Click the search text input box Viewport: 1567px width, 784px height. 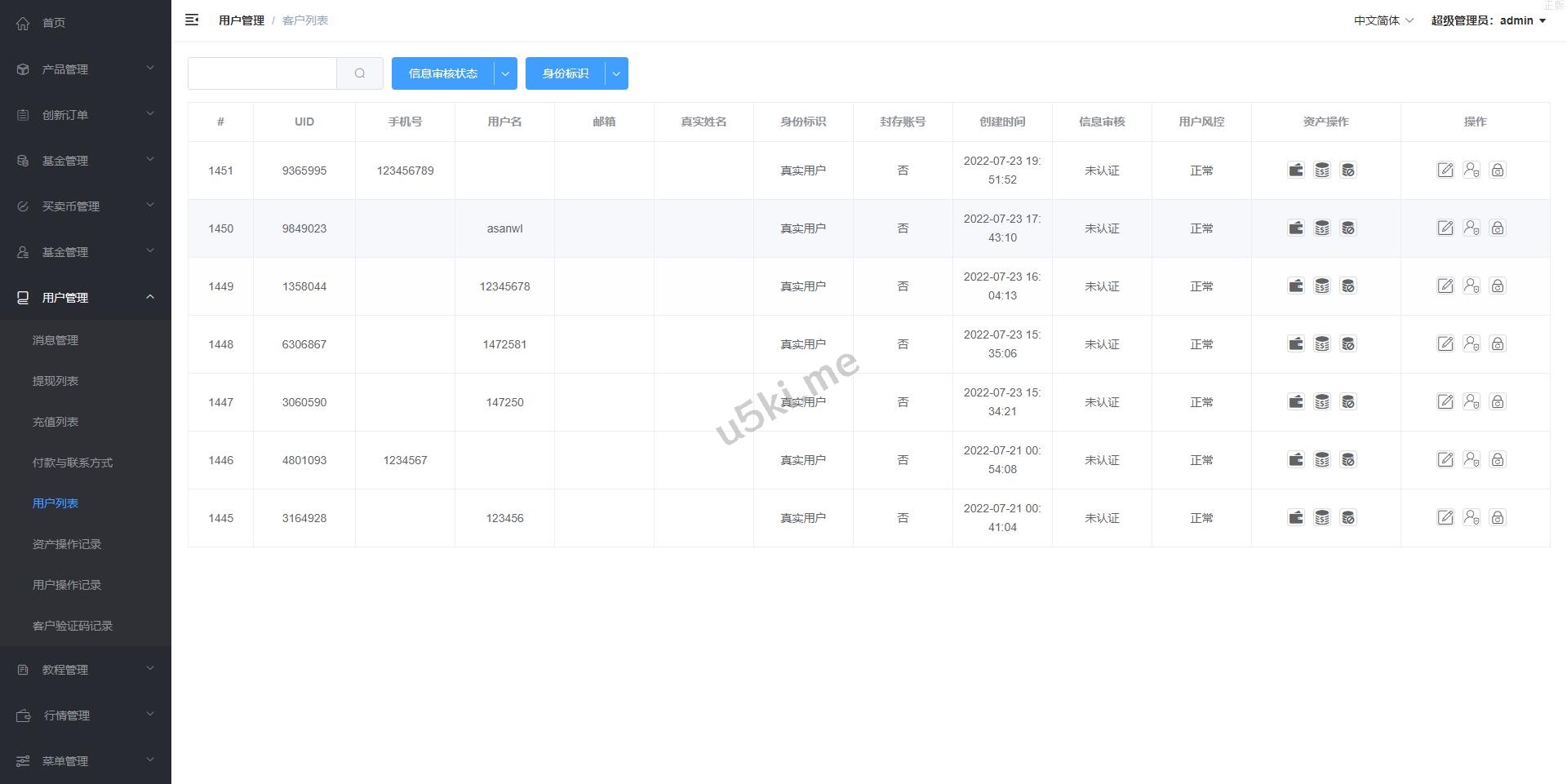coord(262,73)
